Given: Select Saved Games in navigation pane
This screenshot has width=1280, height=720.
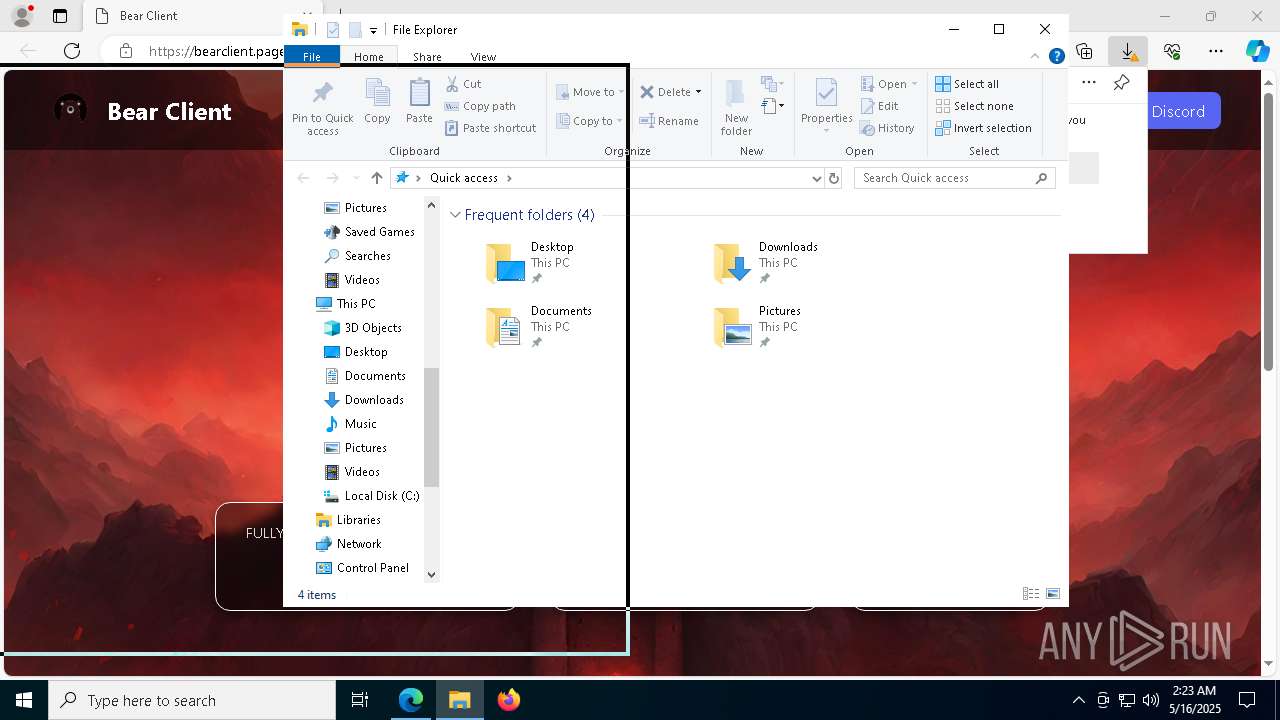Looking at the screenshot, I should point(369,232).
